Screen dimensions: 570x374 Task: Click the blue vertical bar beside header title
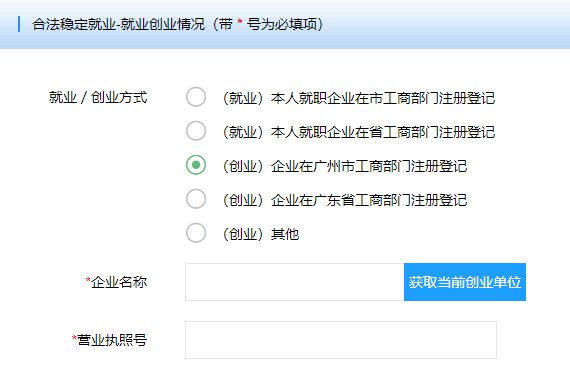coord(19,24)
